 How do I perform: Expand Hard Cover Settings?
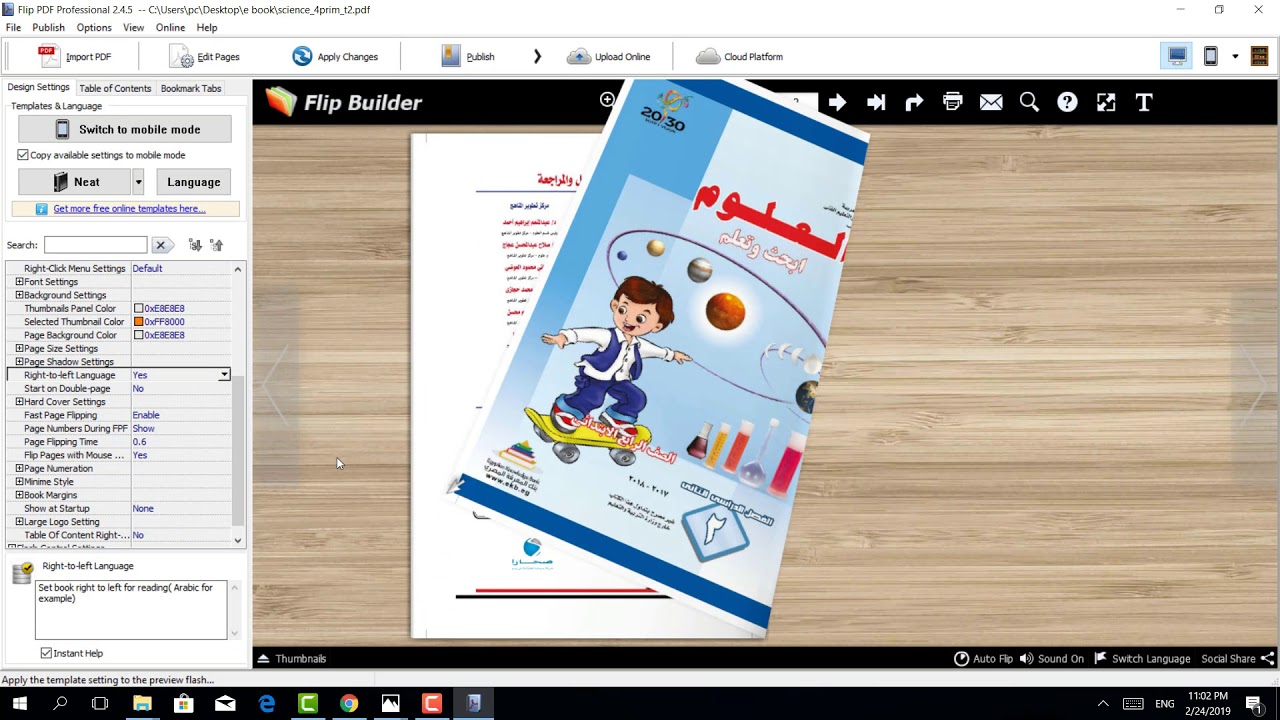(x=19, y=402)
